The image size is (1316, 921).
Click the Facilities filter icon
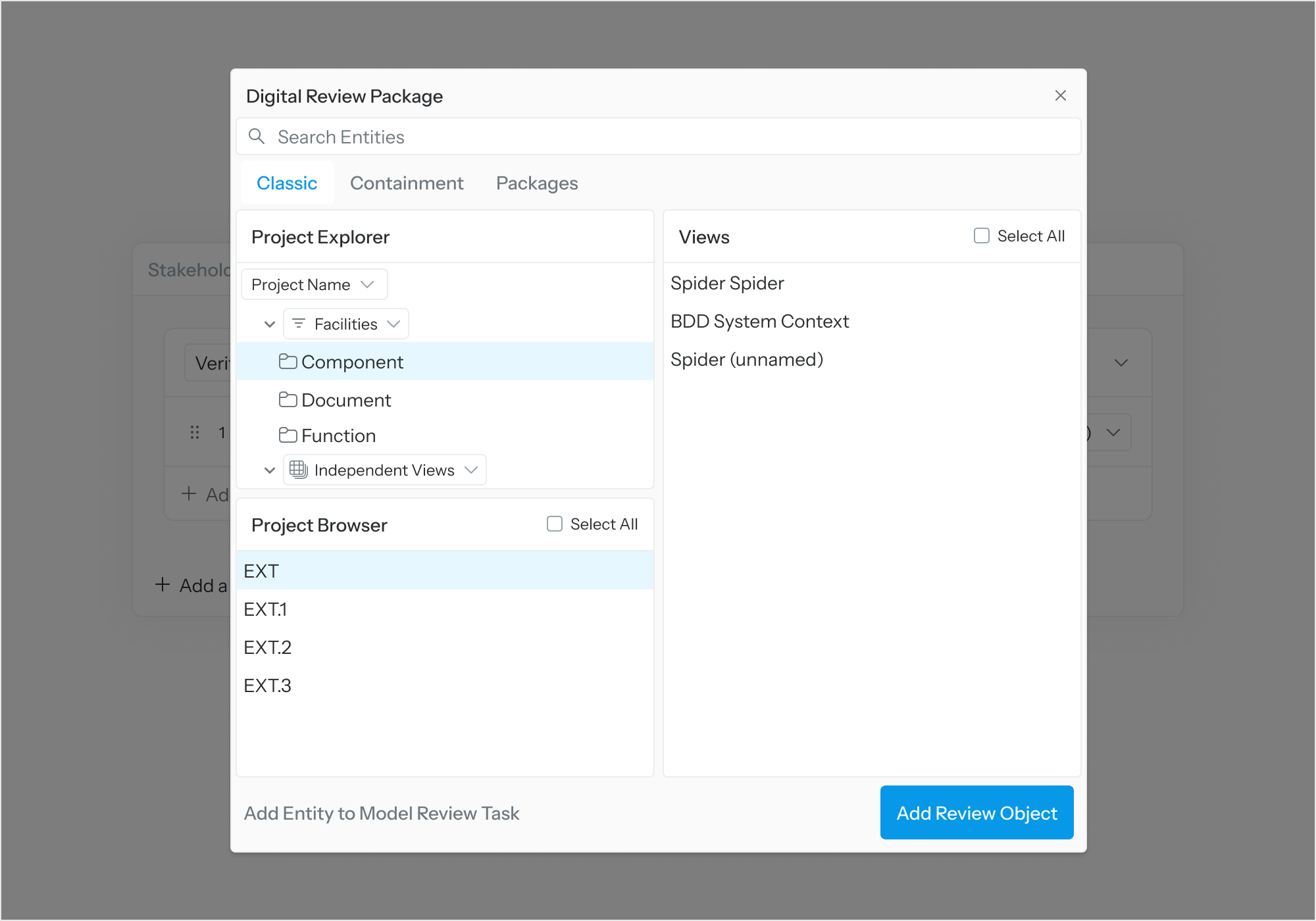pos(299,324)
